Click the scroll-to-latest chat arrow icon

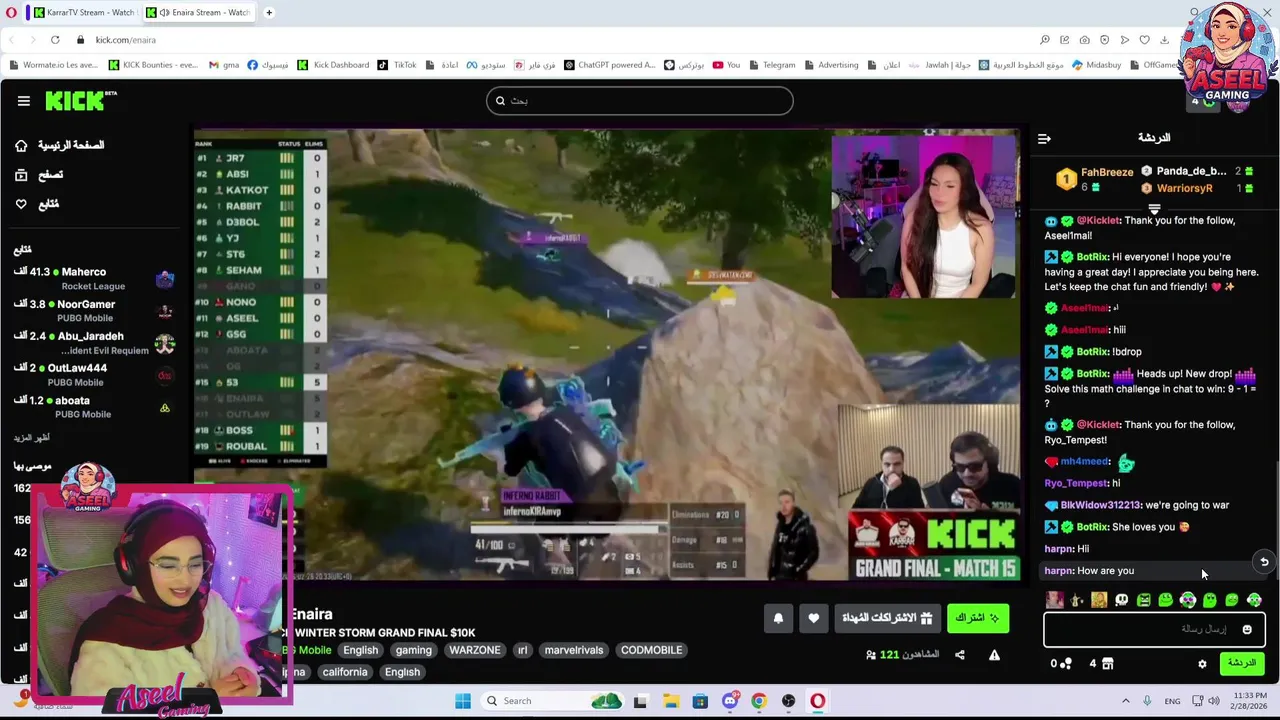tap(1264, 562)
